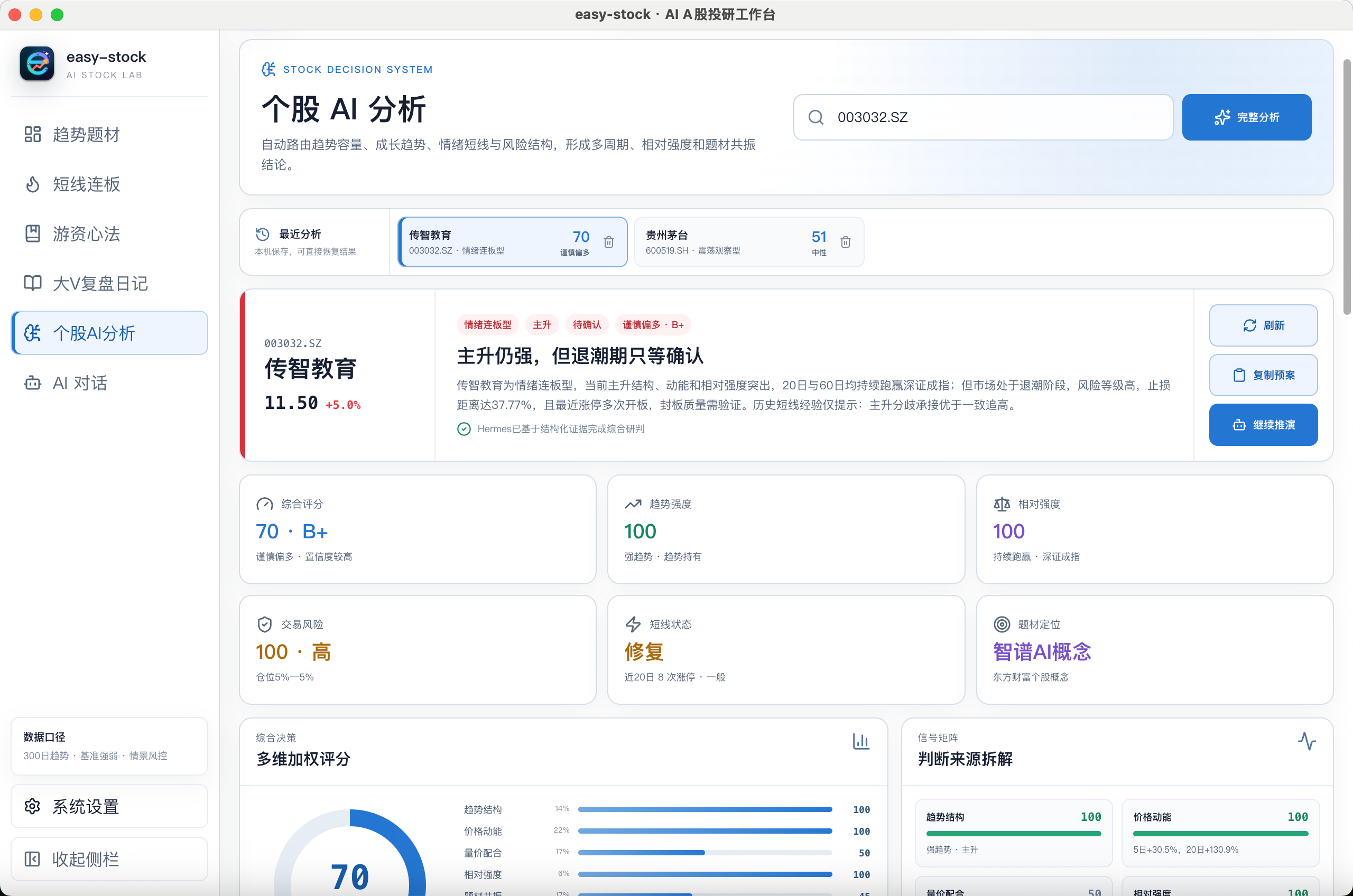Viewport: 1353px width, 896px height.
Task: Click the 继续推演 button
Action: (x=1263, y=425)
